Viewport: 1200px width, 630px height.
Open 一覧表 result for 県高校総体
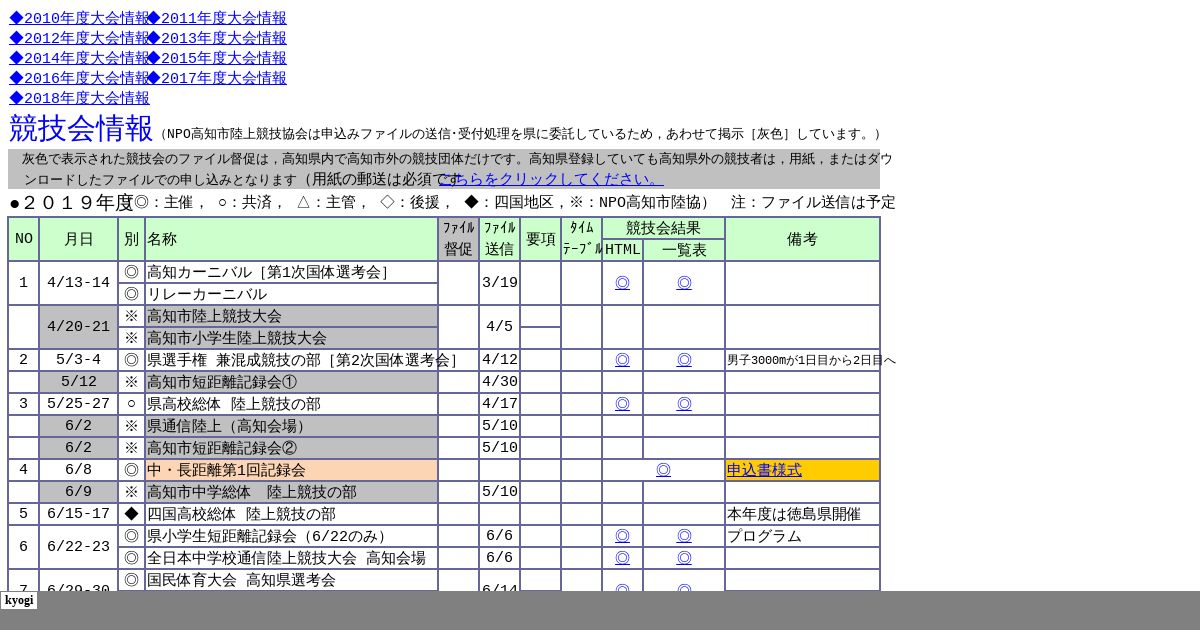684,404
